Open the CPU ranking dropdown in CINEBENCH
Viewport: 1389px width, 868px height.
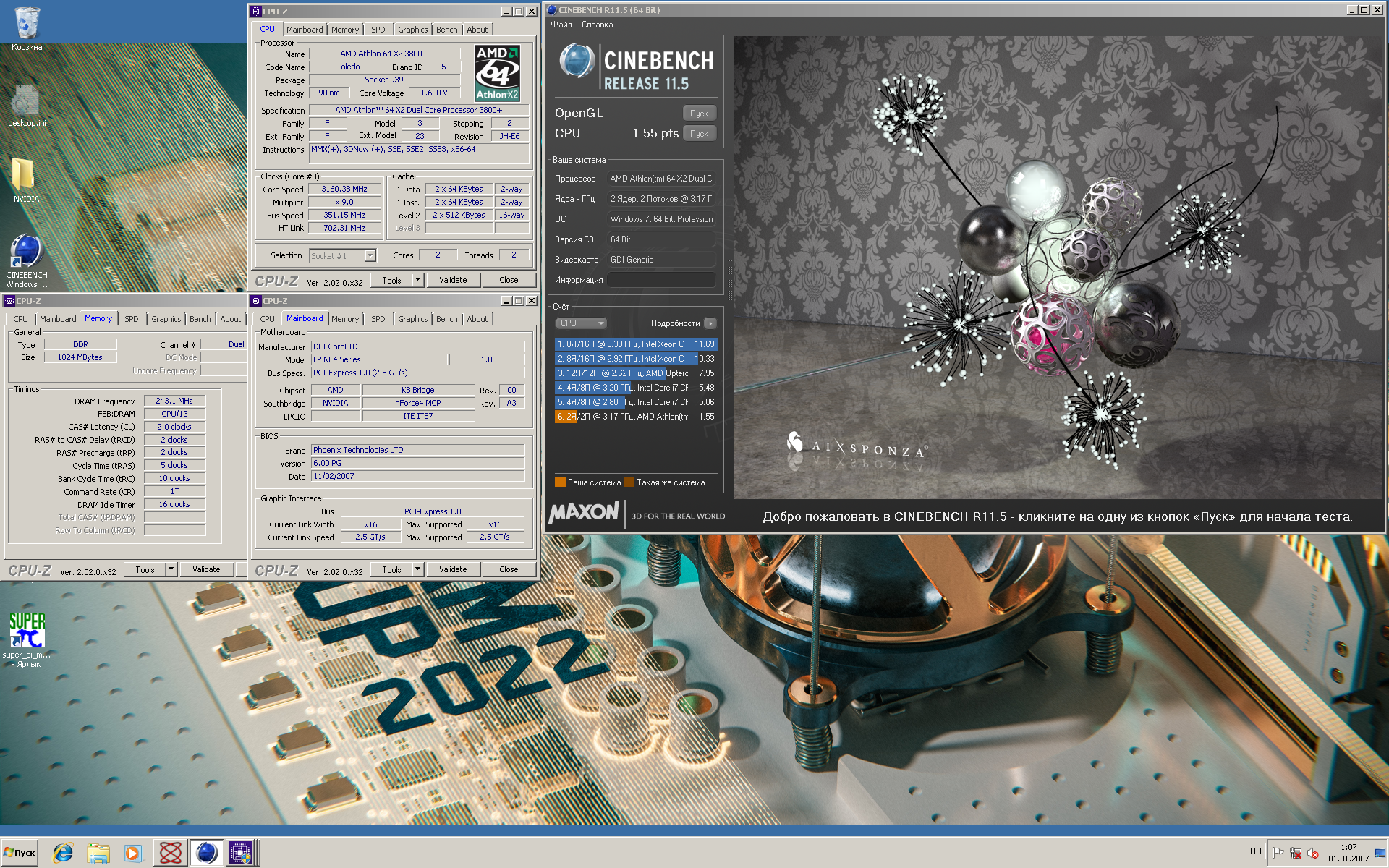pyautogui.click(x=582, y=323)
